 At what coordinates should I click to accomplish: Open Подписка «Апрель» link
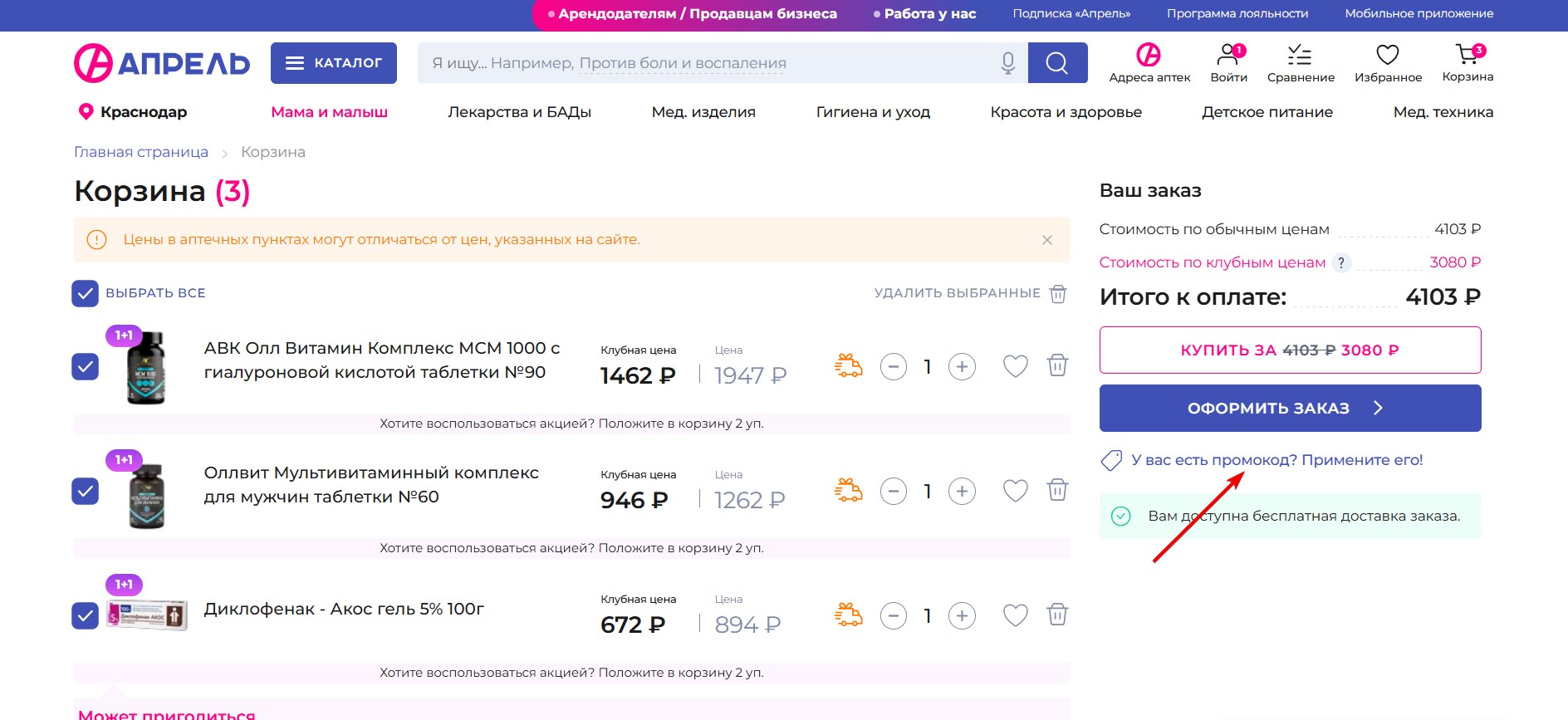point(1071,14)
